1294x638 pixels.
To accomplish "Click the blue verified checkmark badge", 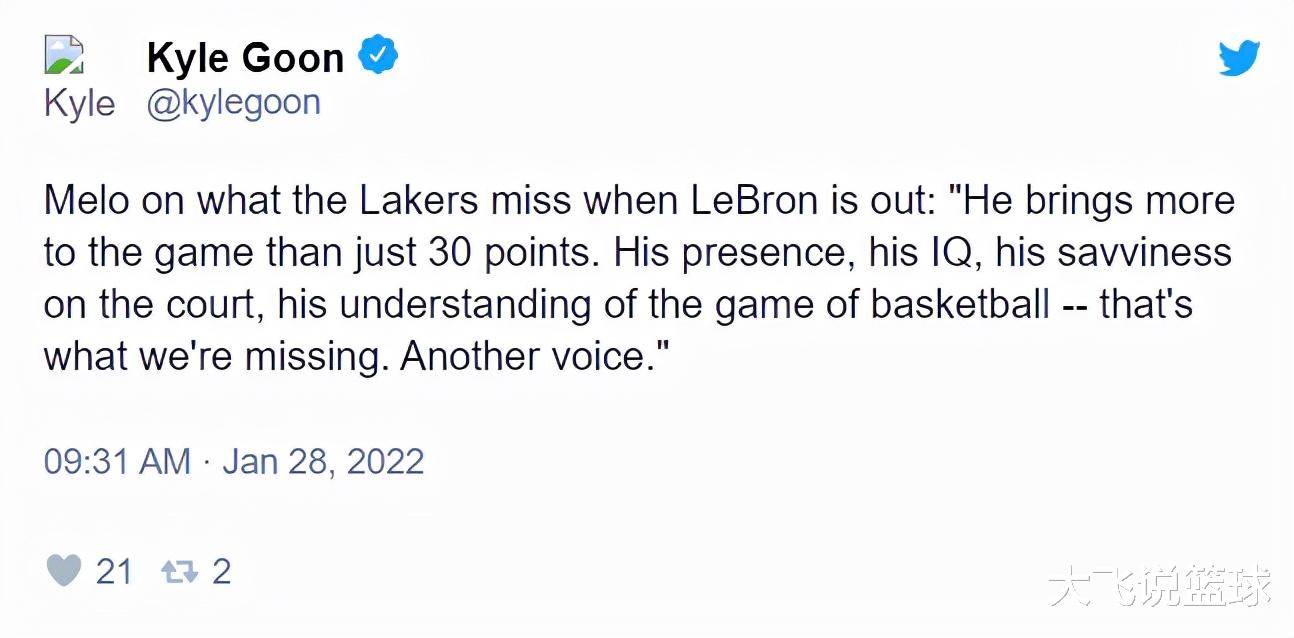I will coord(378,56).
